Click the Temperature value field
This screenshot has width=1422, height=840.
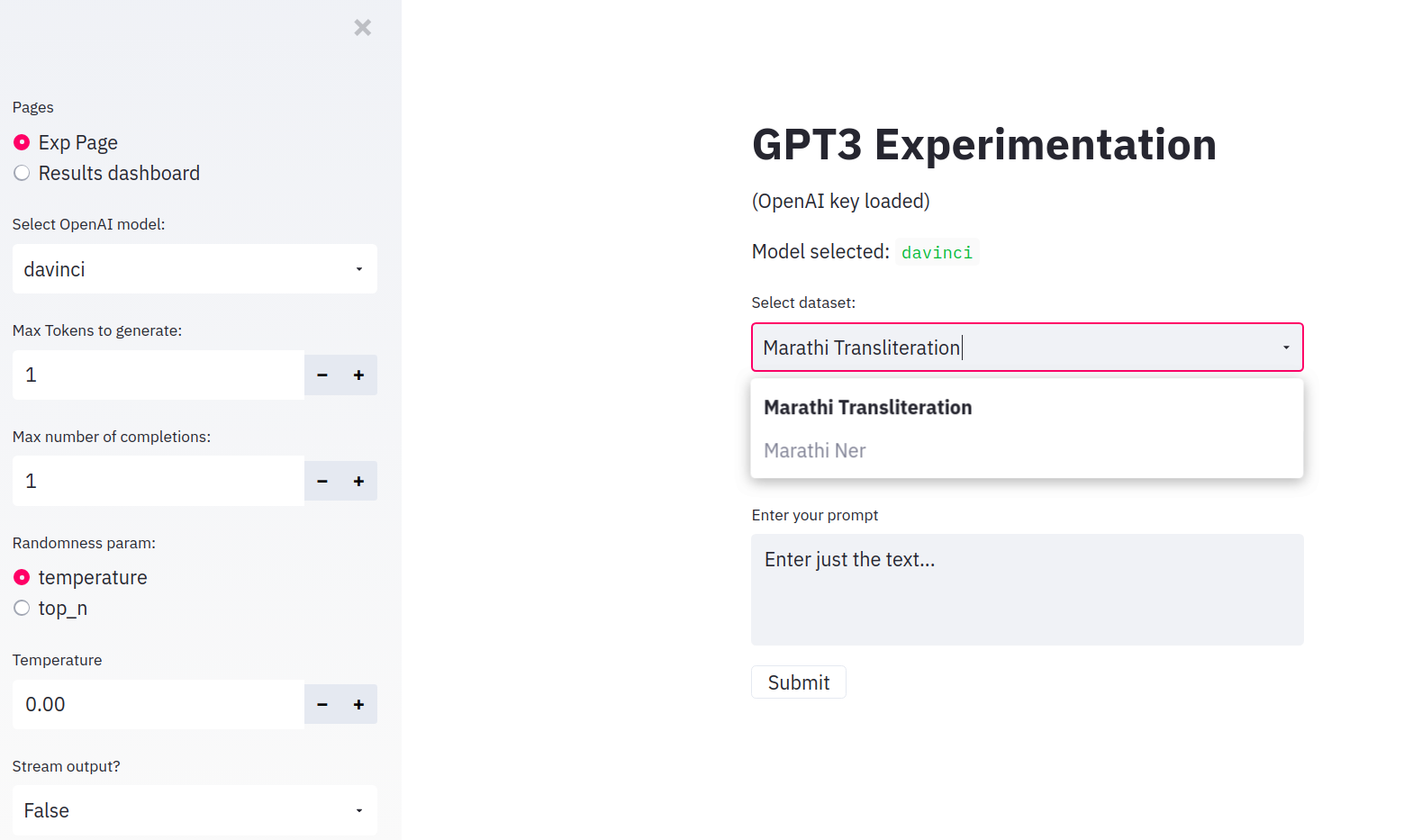(159, 704)
